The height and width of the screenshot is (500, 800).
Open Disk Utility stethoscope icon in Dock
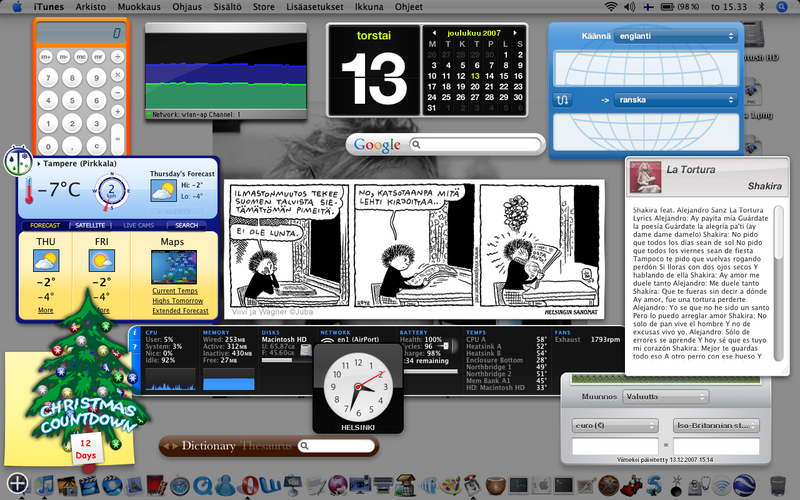coord(699,485)
